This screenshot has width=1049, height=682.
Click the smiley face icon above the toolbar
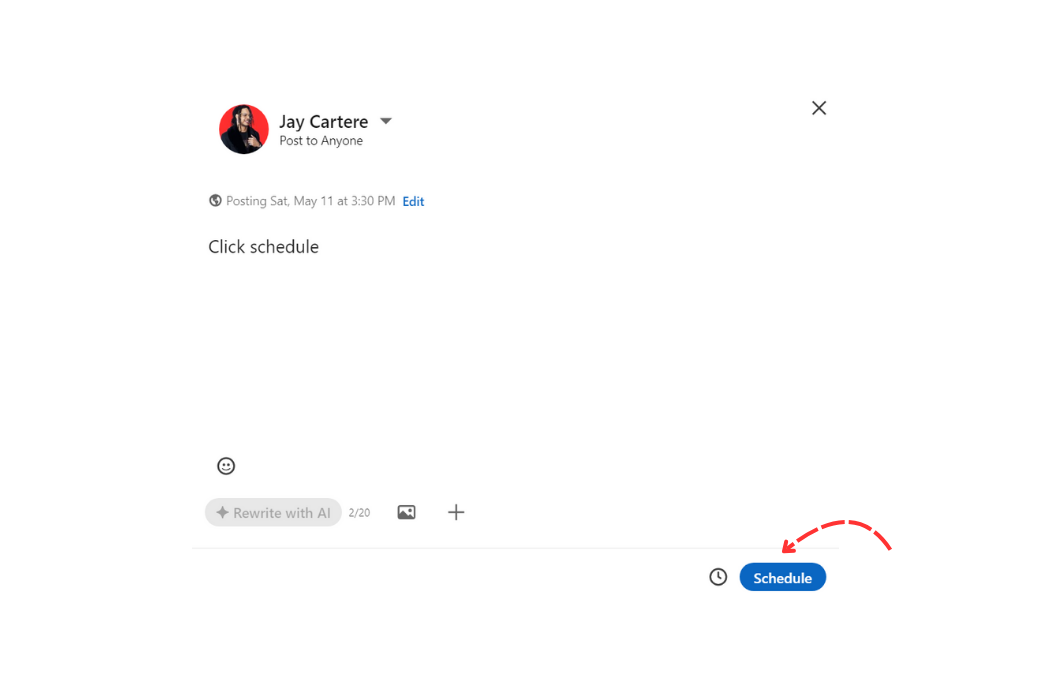click(x=226, y=465)
